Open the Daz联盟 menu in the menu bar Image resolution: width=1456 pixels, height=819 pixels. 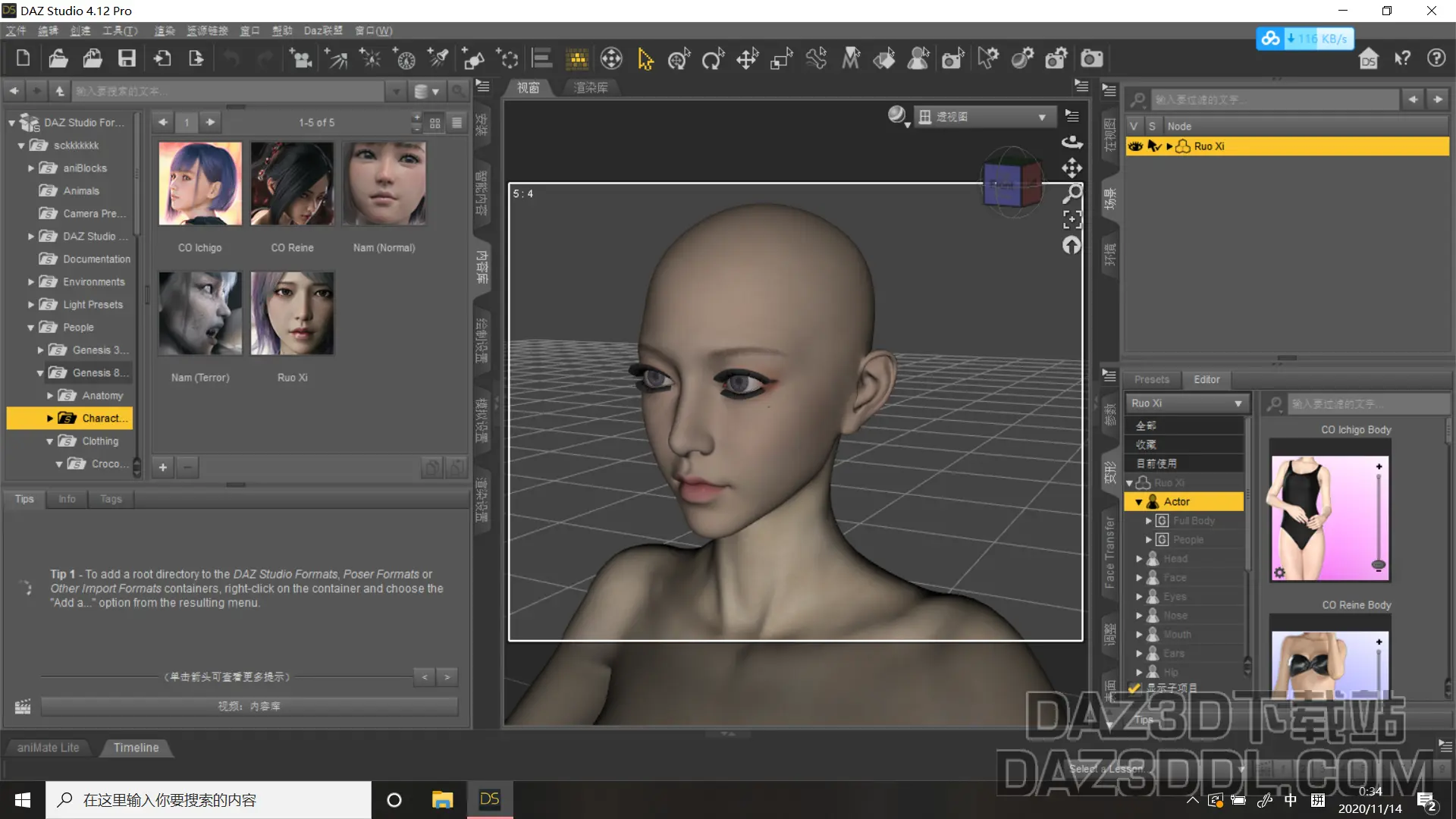[323, 31]
